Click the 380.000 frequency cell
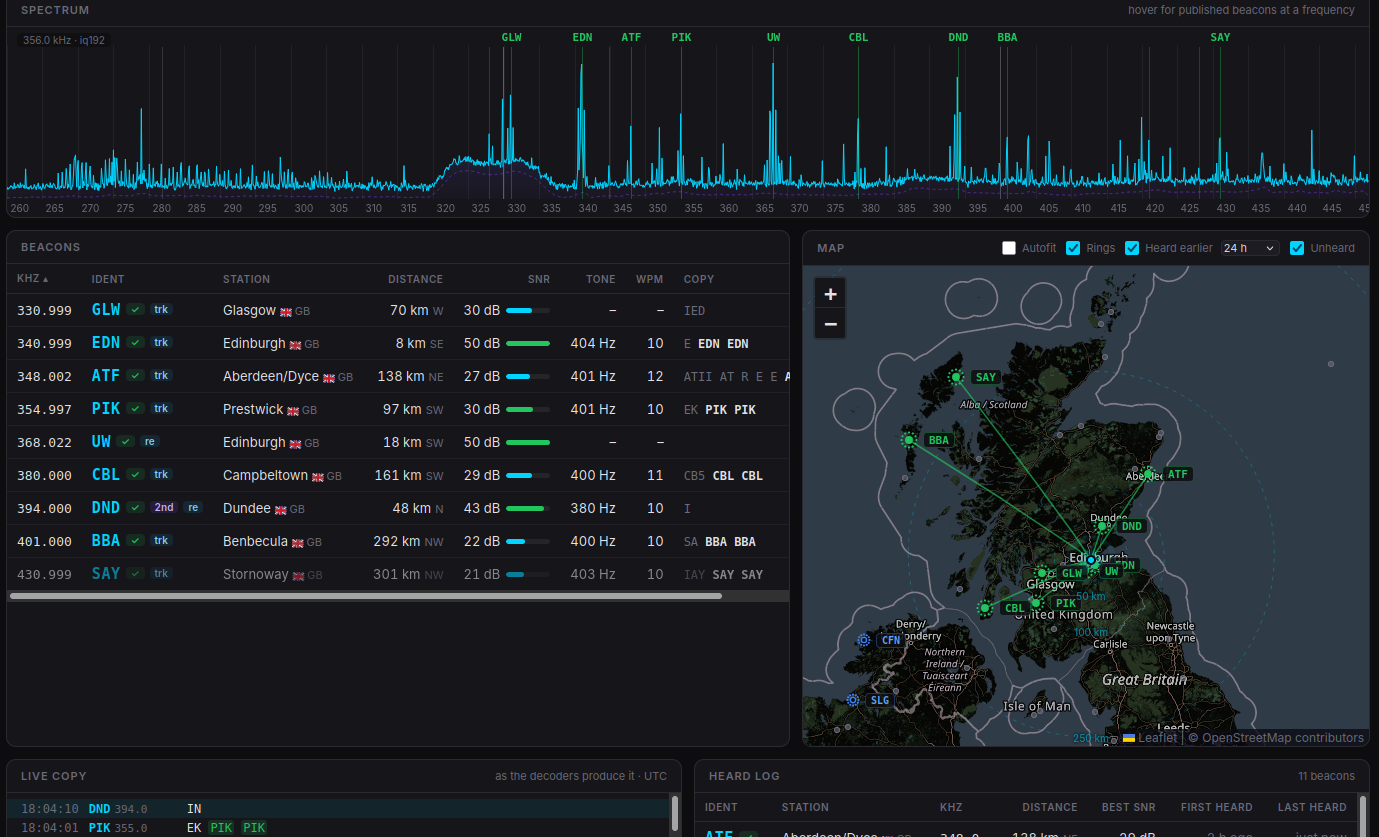 tap(44, 476)
